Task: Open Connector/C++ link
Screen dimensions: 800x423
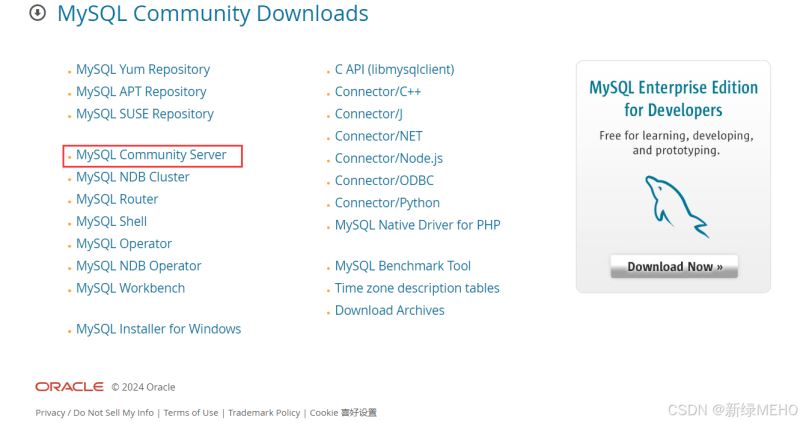Action: pyautogui.click(x=378, y=92)
